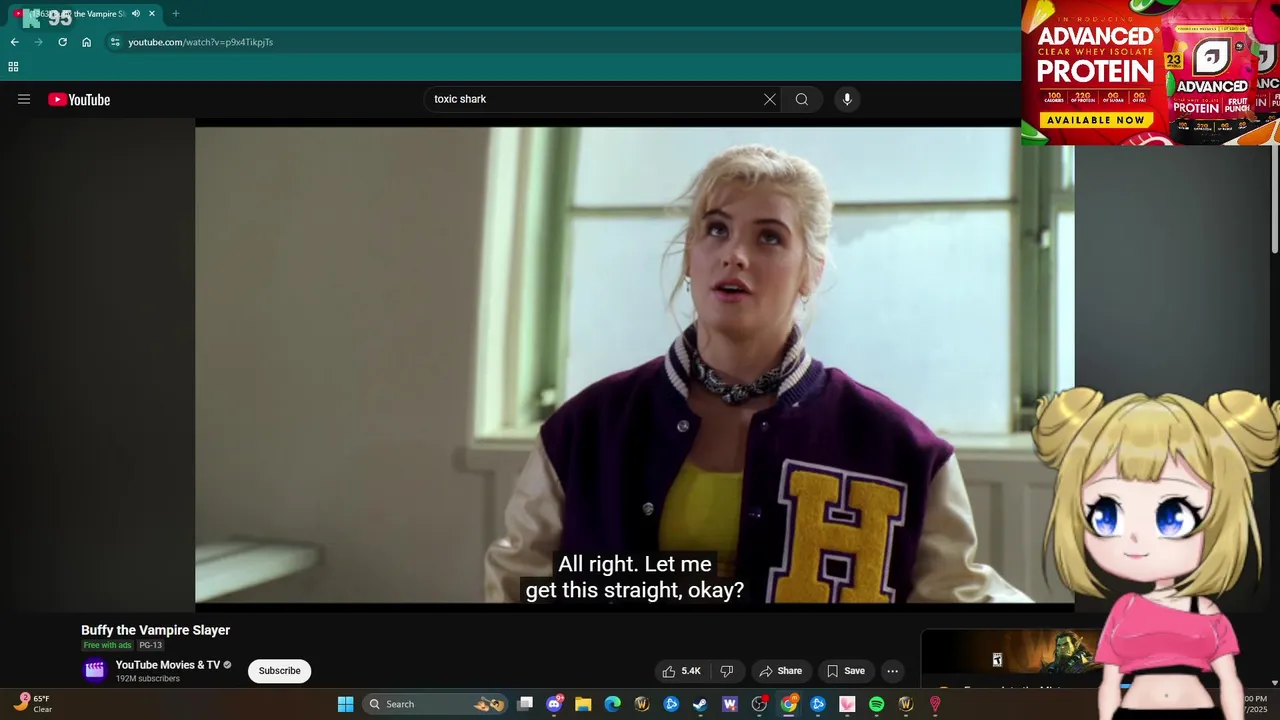Clear the 'toxic shark' search text
This screenshot has height=720, width=1280.
click(x=769, y=99)
